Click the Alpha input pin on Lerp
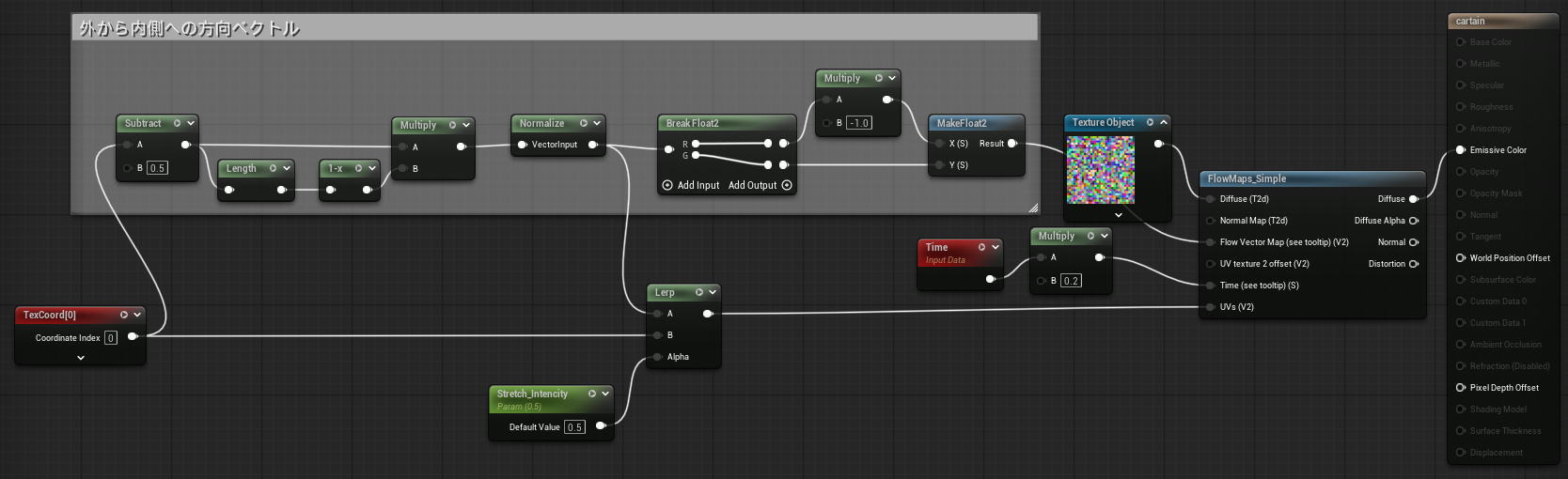This screenshot has height=479, width=1568. click(657, 357)
